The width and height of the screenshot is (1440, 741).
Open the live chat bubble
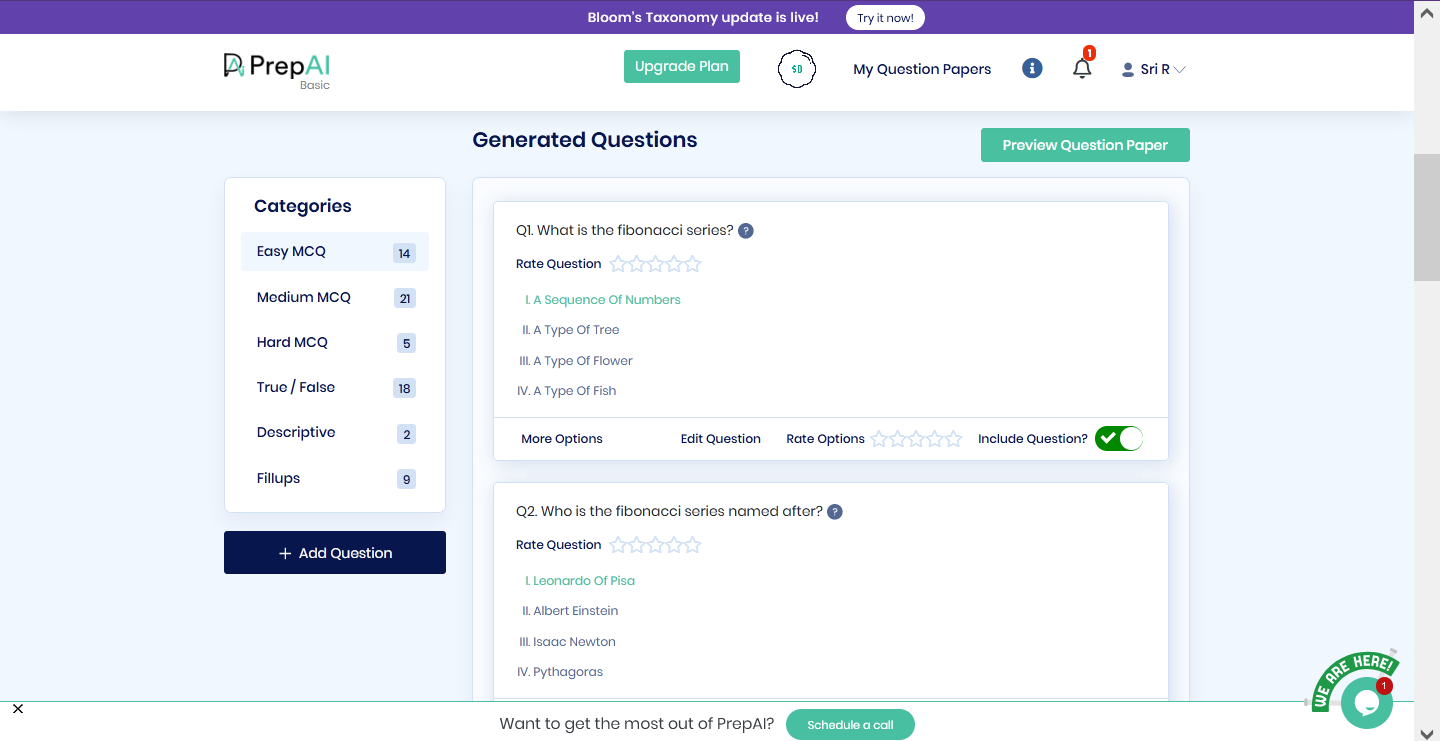1366,702
